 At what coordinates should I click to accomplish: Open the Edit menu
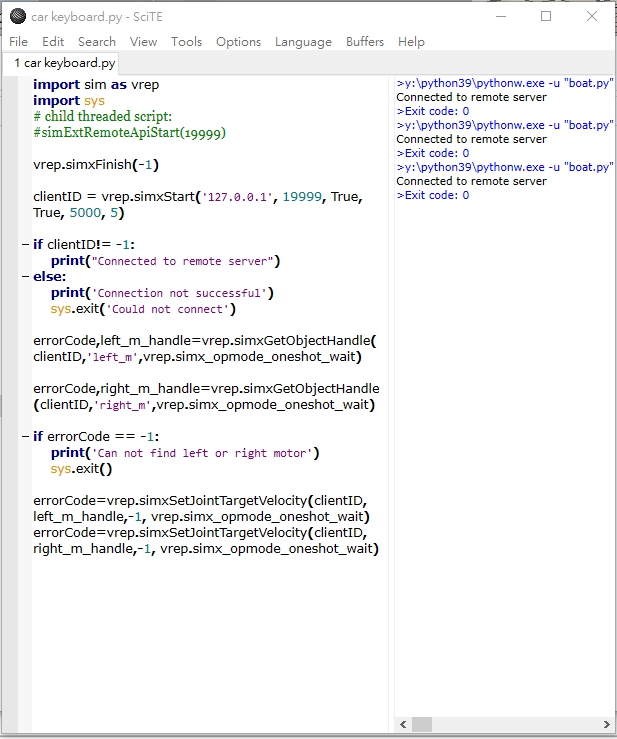53,42
